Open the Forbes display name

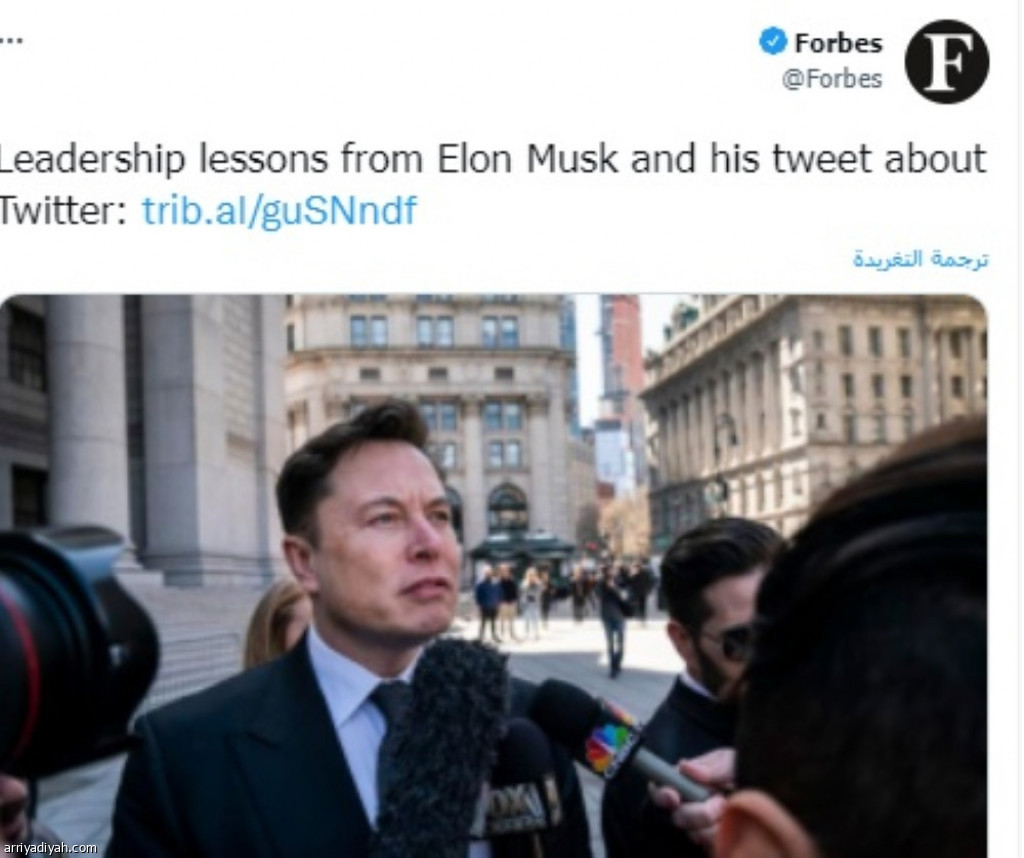(838, 43)
